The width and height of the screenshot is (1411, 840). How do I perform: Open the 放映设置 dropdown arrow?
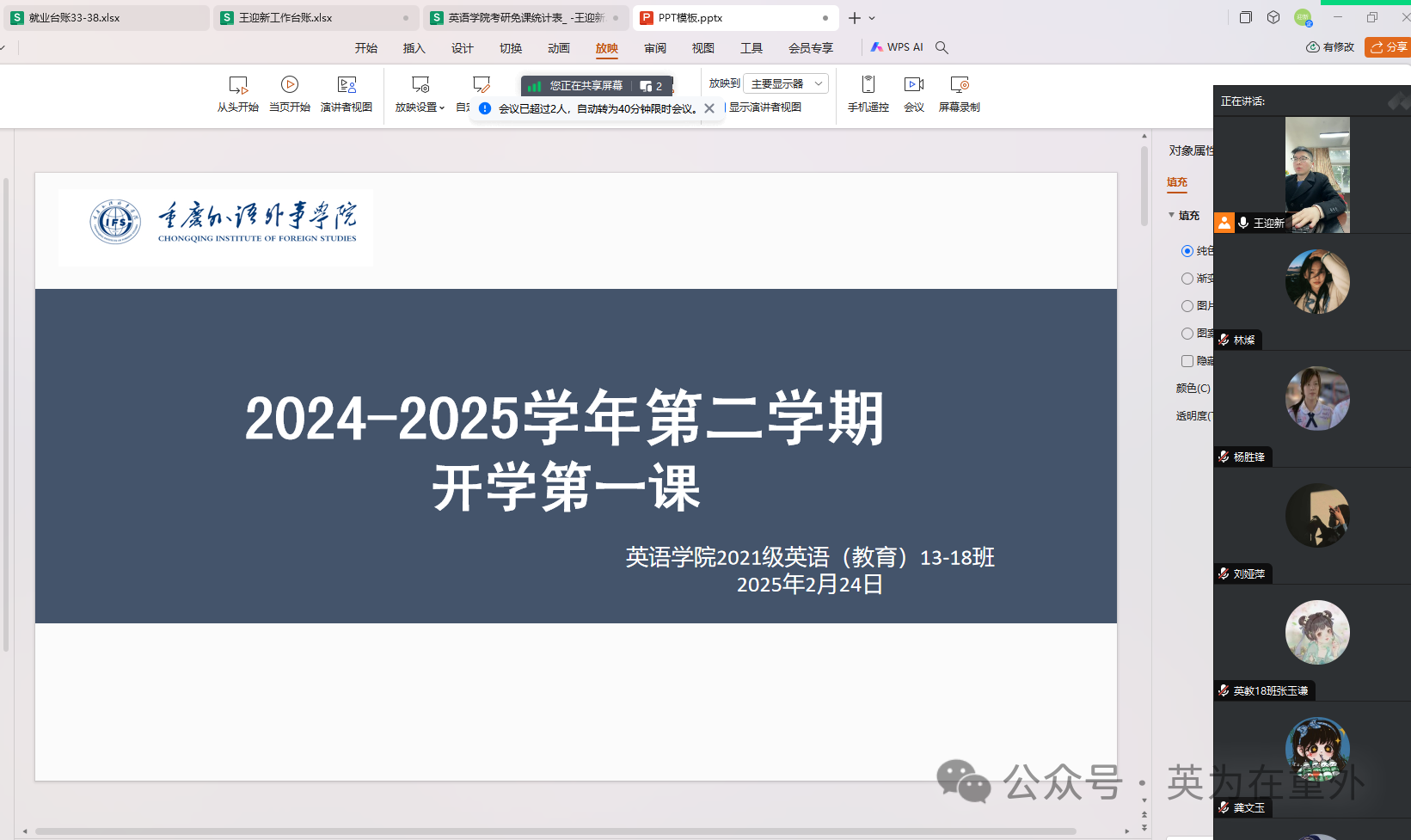(442, 108)
